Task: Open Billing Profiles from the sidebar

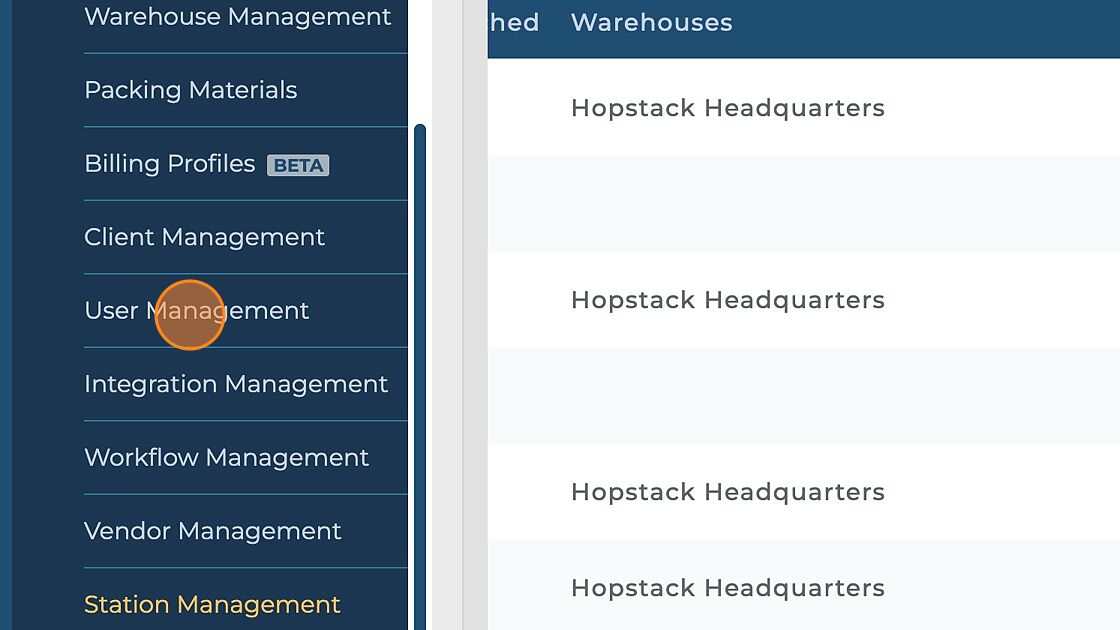Action: tap(170, 164)
